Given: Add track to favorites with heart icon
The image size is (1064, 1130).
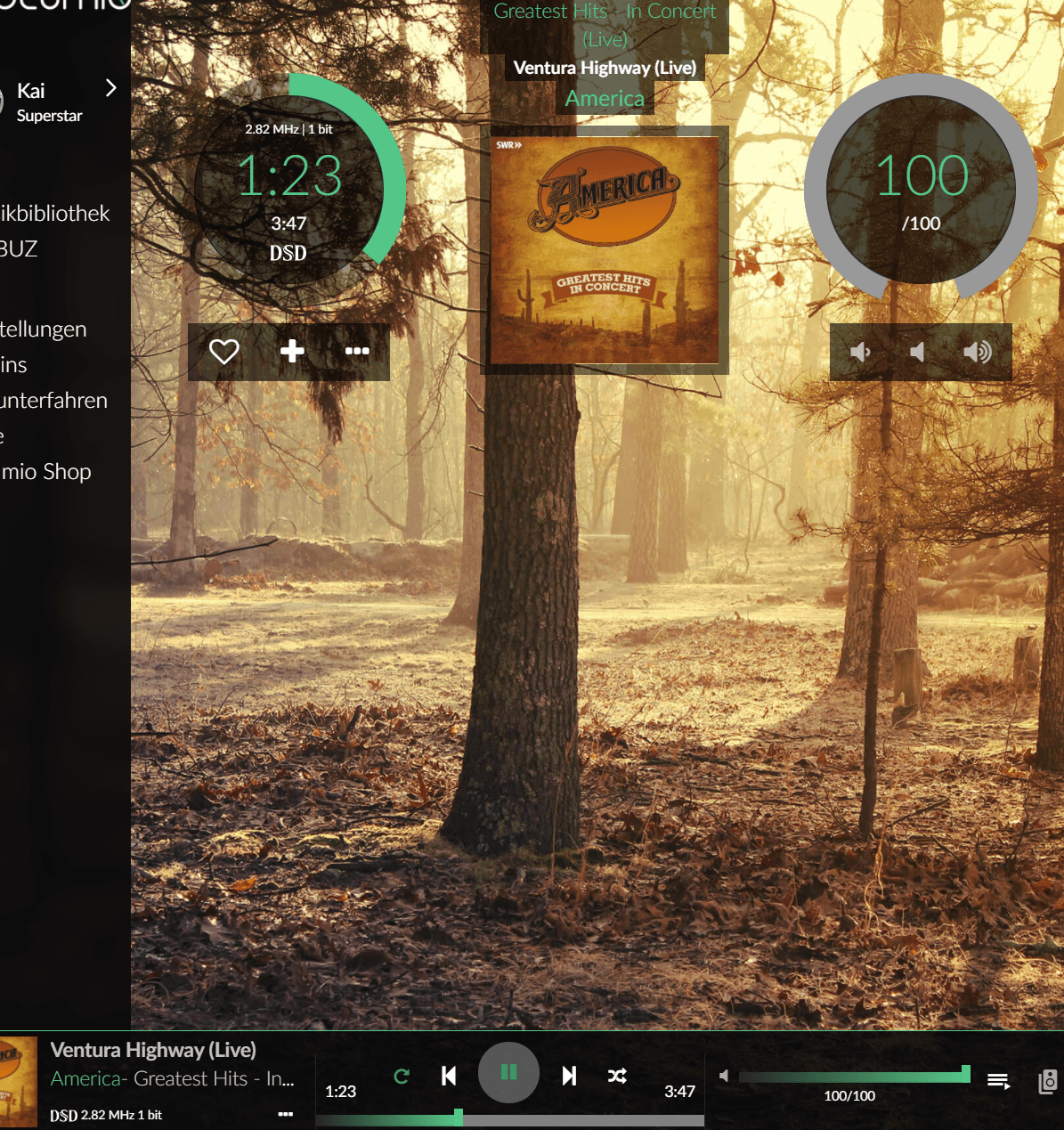Looking at the screenshot, I should (x=223, y=352).
